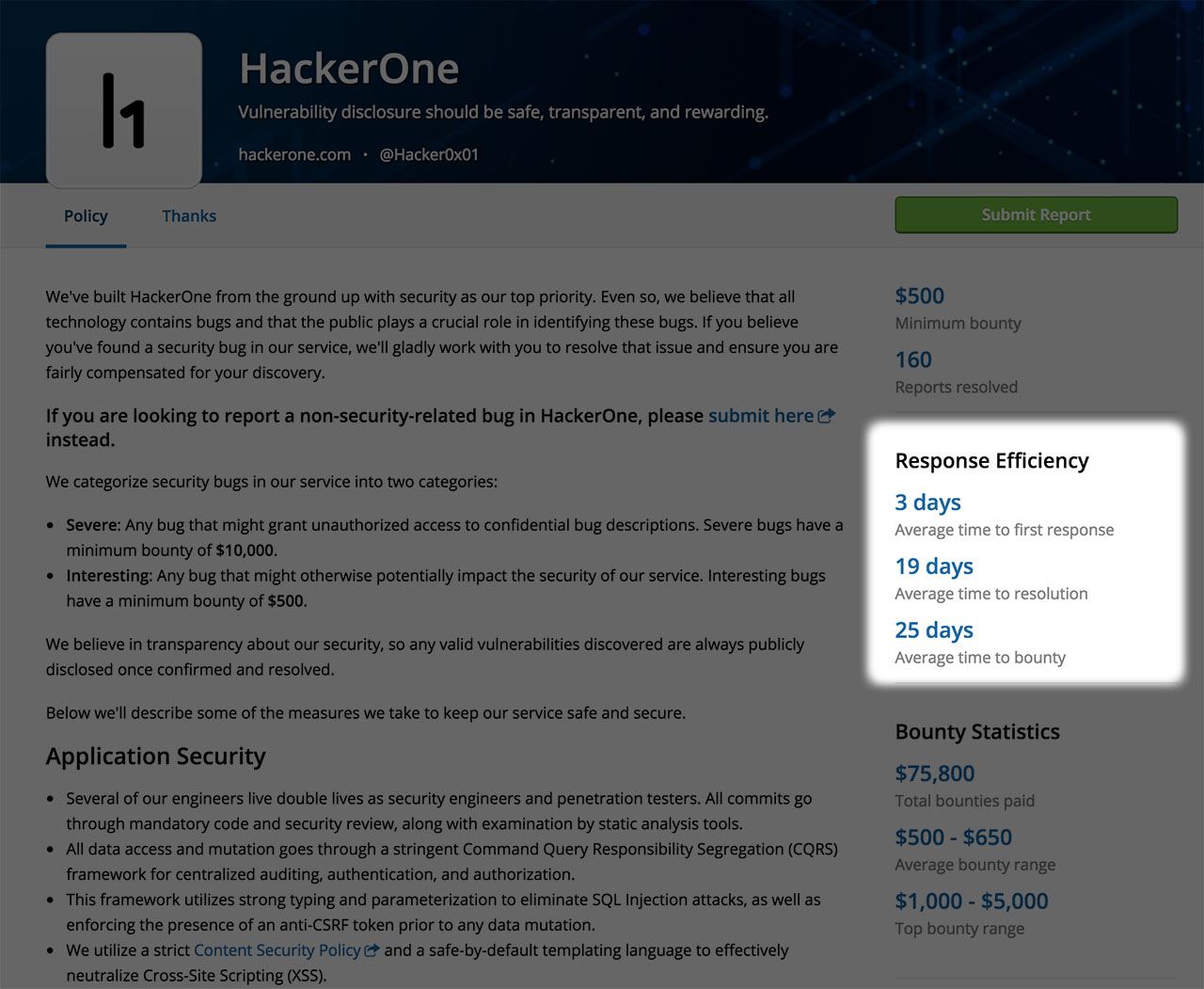Viewport: 1204px width, 989px height.
Task: Follow the submit here link
Action: 762,415
